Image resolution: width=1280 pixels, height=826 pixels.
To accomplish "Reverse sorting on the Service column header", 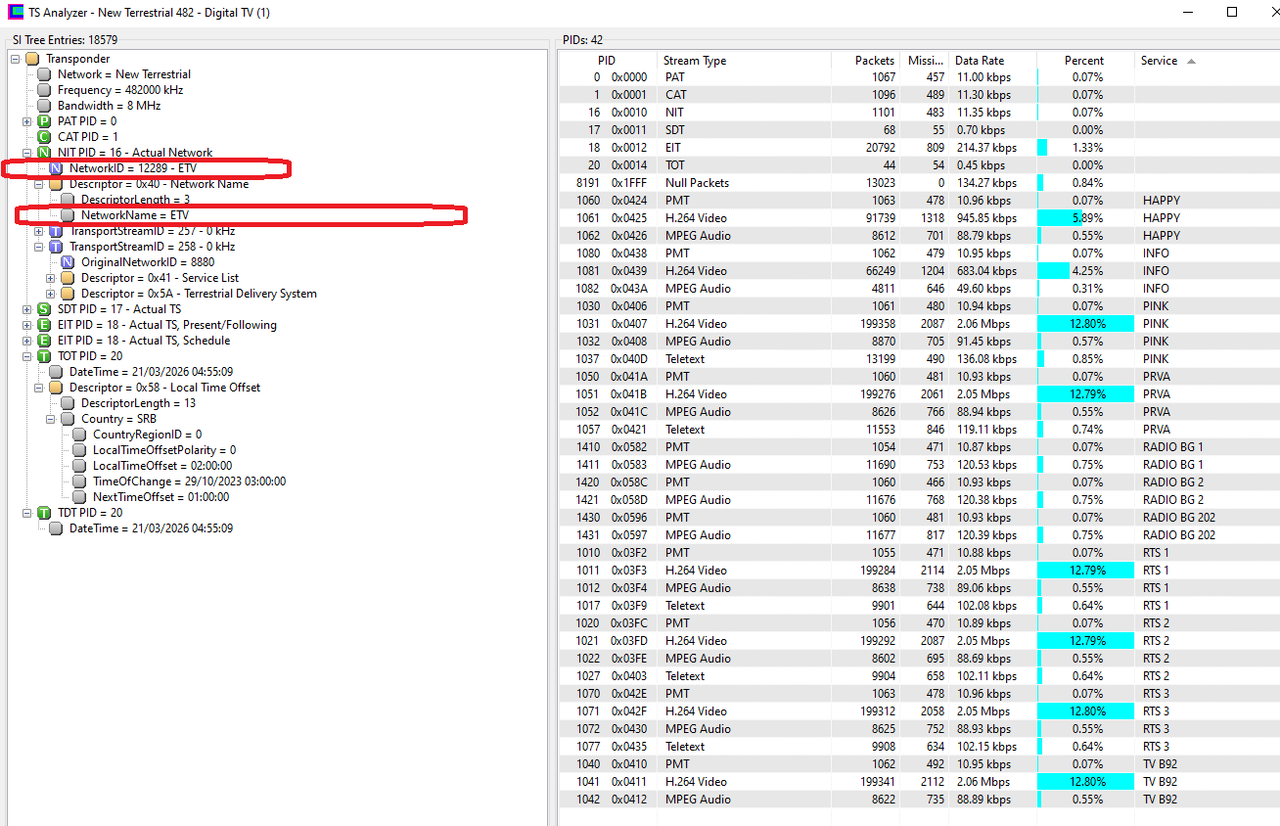I will [1207, 61].
